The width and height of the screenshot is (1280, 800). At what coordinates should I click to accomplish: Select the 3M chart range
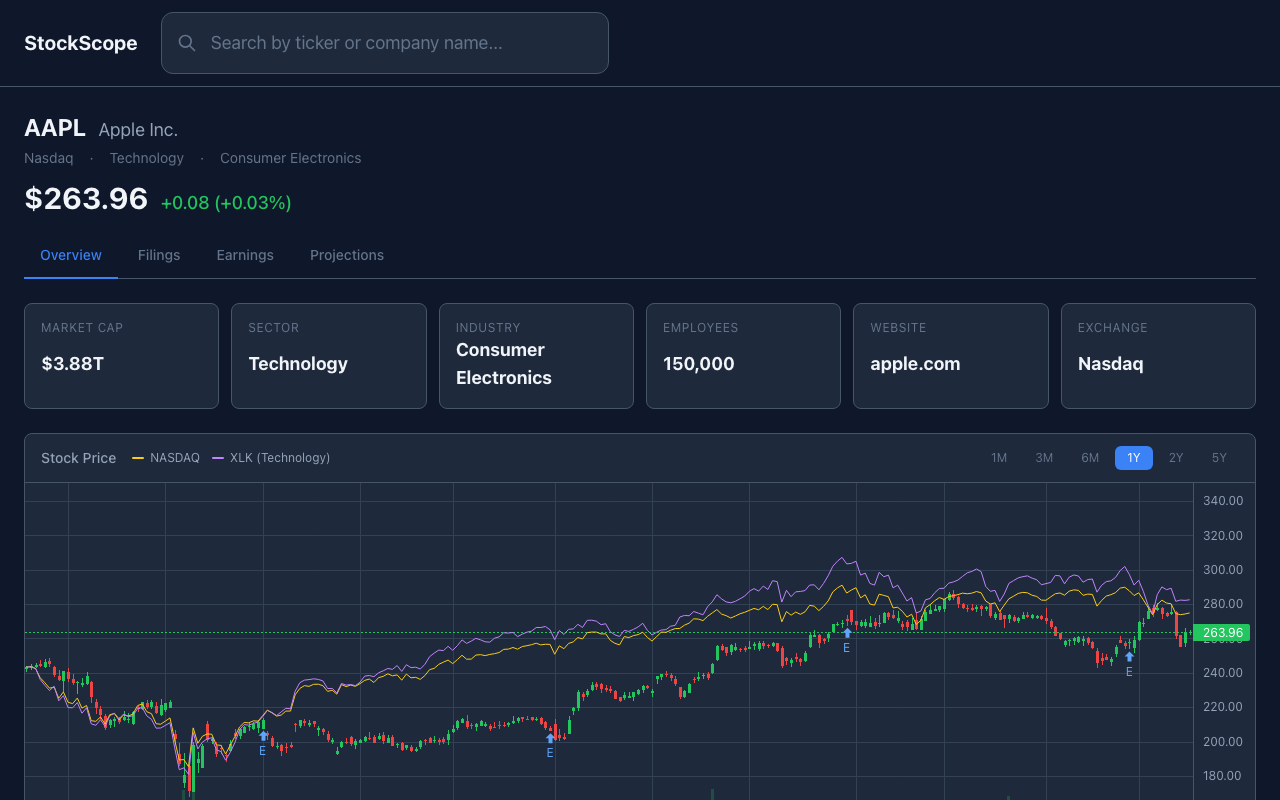point(1044,458)
